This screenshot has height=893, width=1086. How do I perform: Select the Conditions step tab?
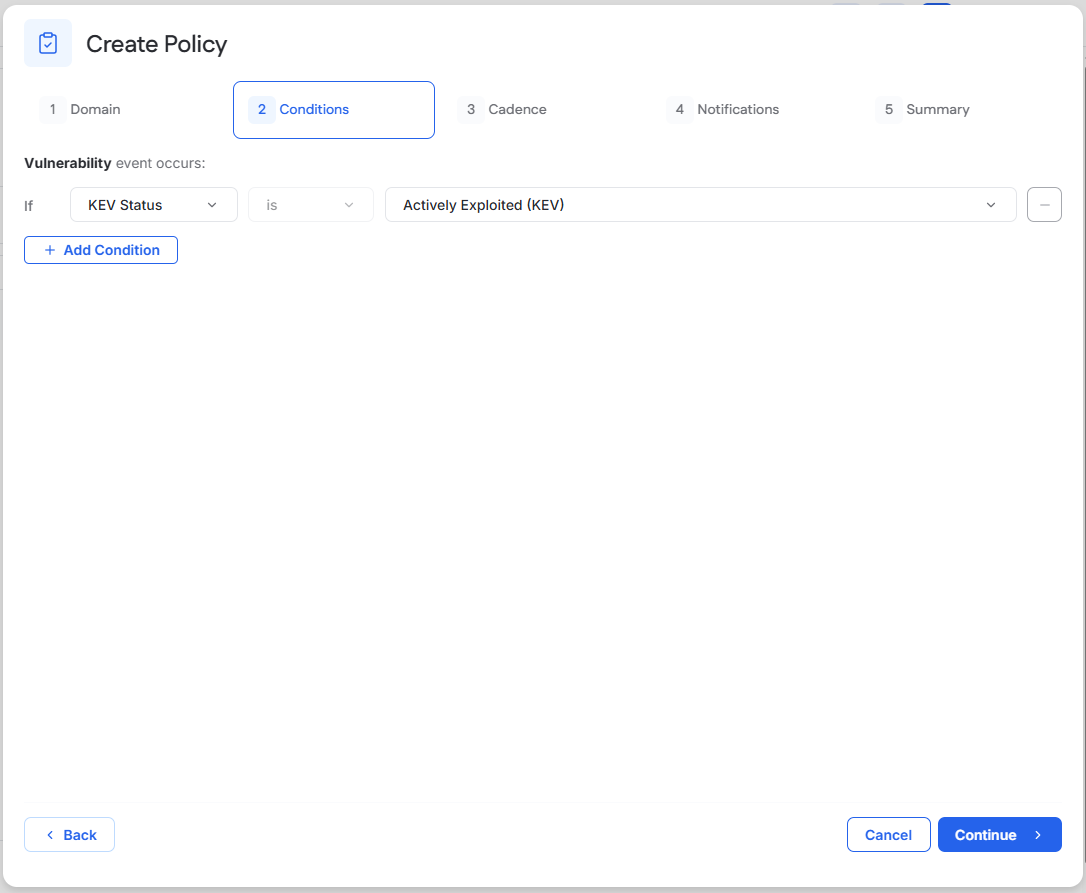pos(334,110)
